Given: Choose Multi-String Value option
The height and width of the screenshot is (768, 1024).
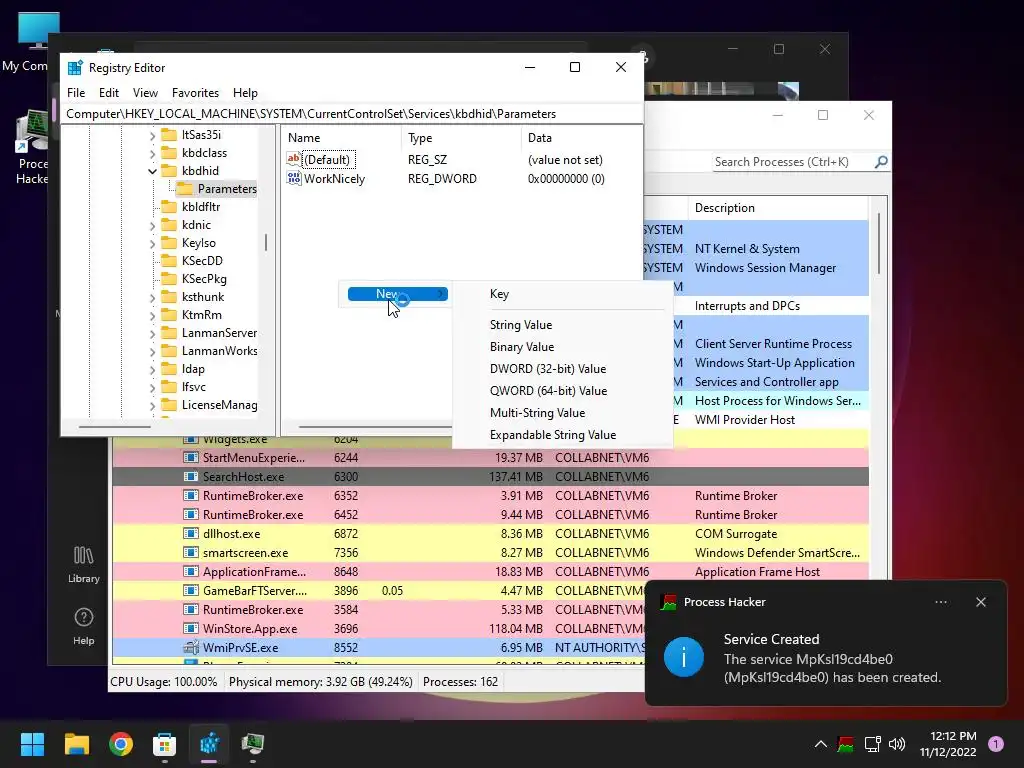Looking at the screenshot, I should (x=537, y=413).
